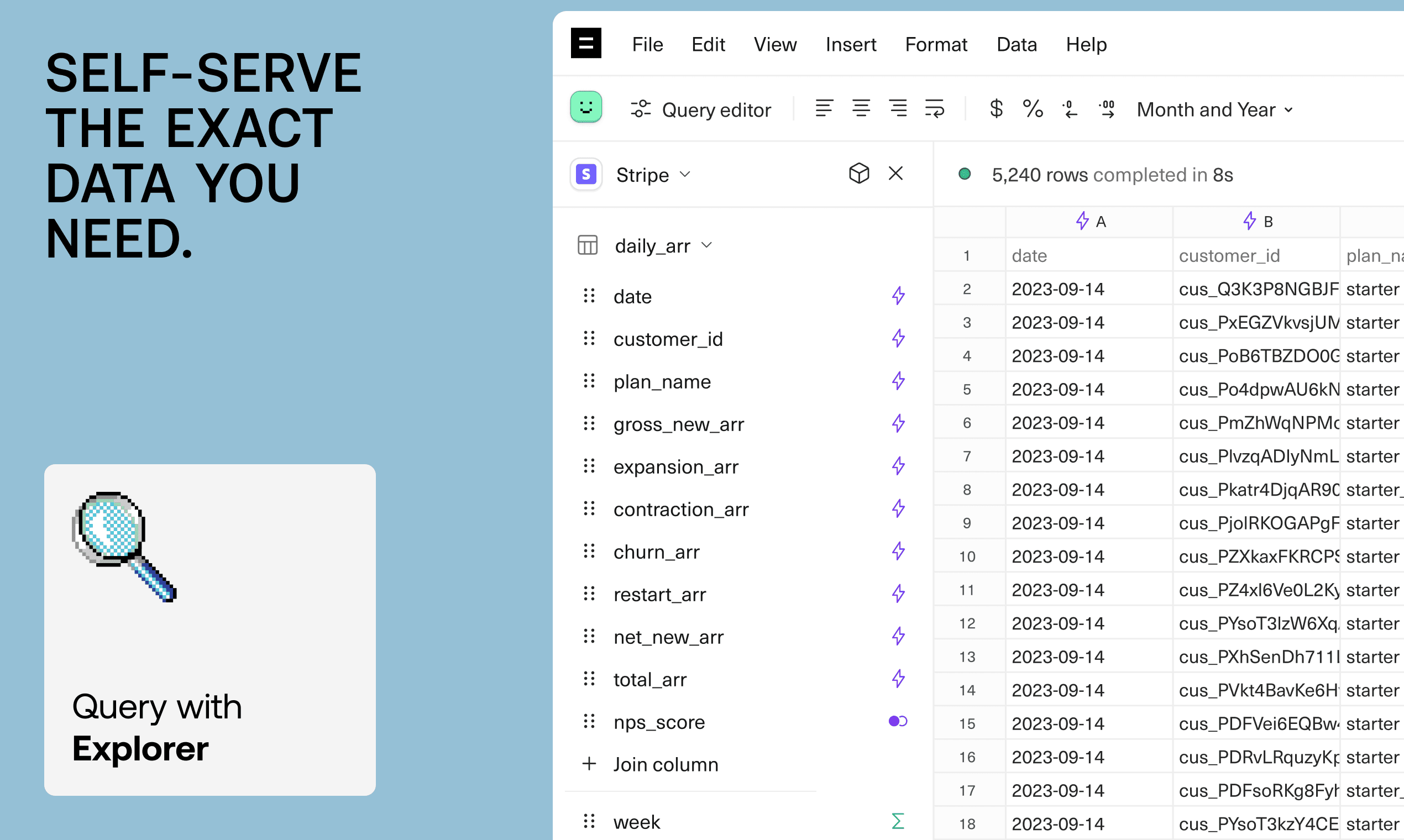The height and width of the screenshot is (840, 1404).
Task: Toggle lightning bolt for plan_name column
Action: pyautogui.click(x=898, y=381)
